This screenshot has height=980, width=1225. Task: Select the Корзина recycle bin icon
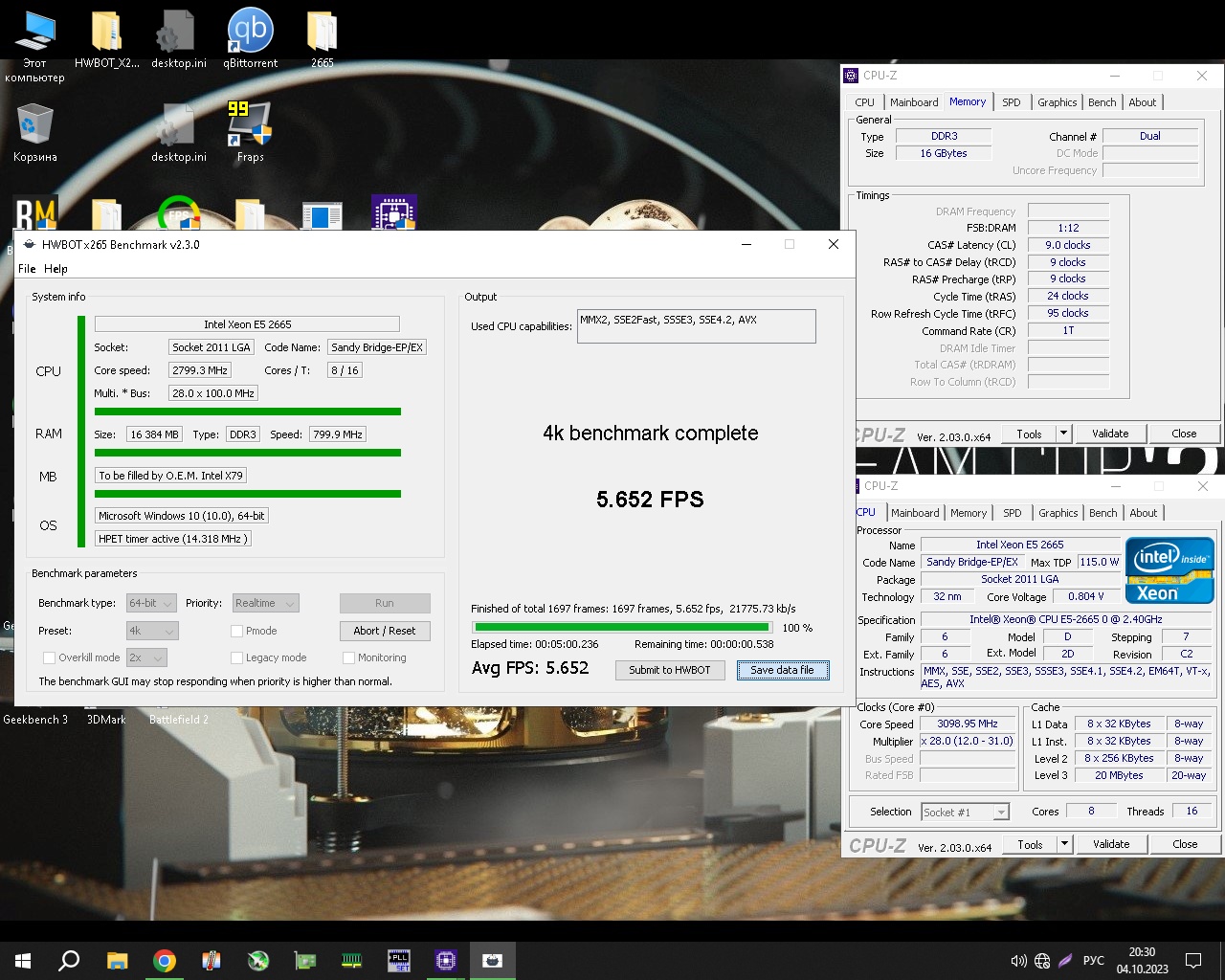(35, 132)
